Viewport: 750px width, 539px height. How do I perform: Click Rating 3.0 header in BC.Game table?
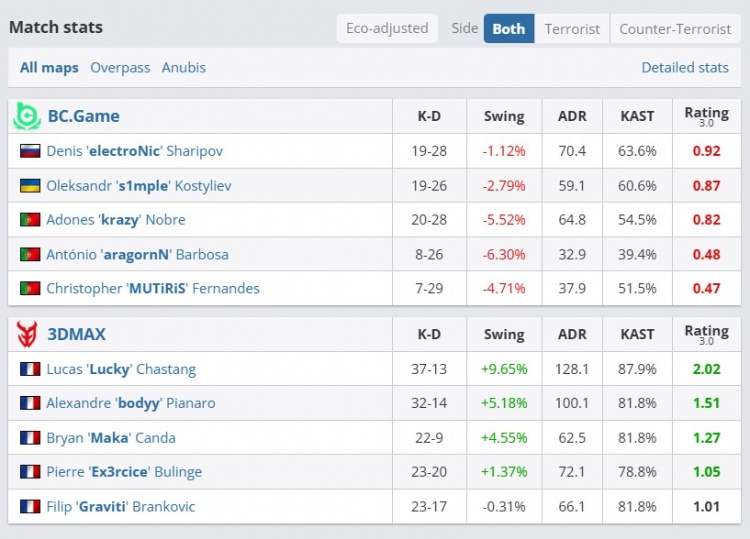coord(706,116)
